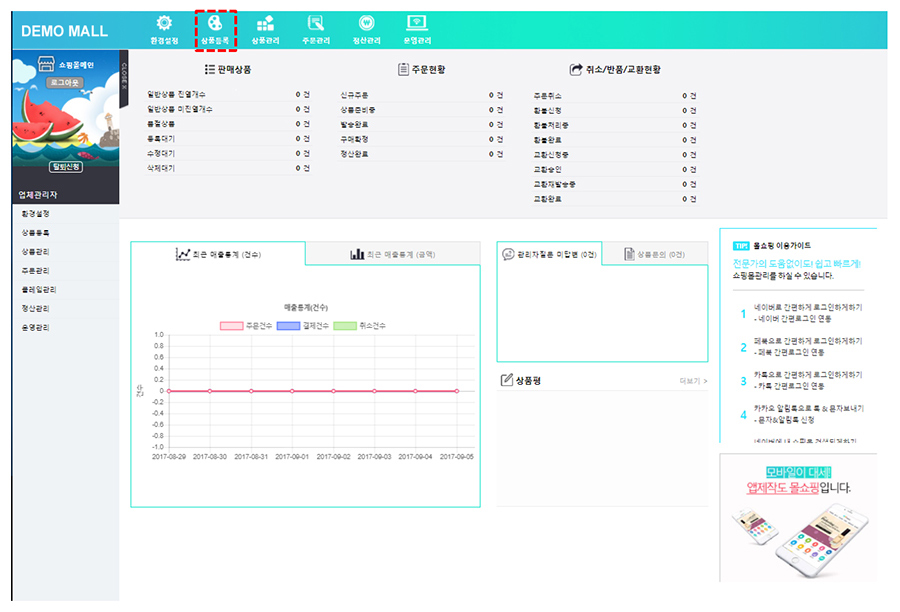Click the 2017-09-01 data point on chart
This screenshot has width=900, height=612.
coord(292,391)
